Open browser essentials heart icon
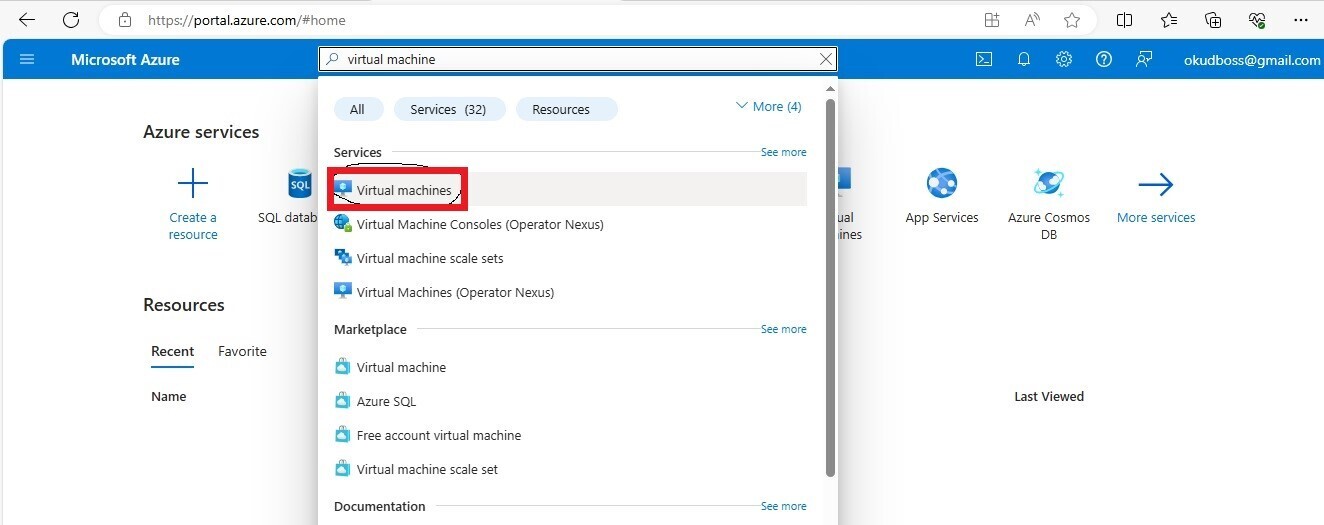 (1258, 20)
